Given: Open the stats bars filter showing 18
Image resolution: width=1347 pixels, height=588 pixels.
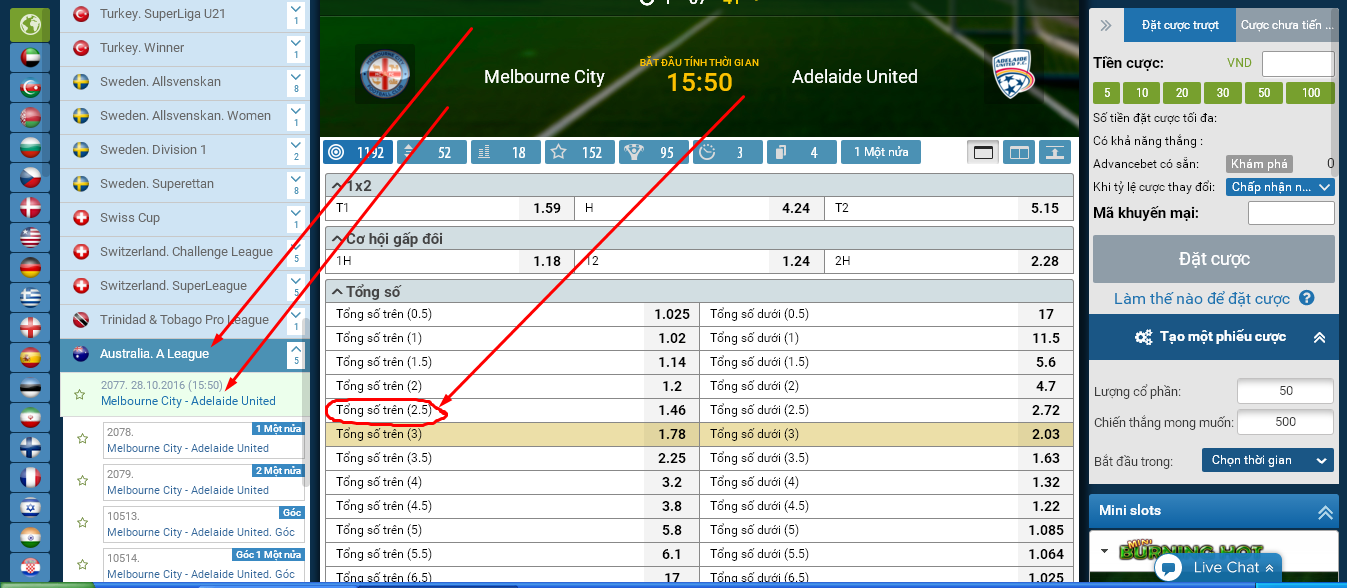Looking at the screenshot, I should tap(505, 152).
